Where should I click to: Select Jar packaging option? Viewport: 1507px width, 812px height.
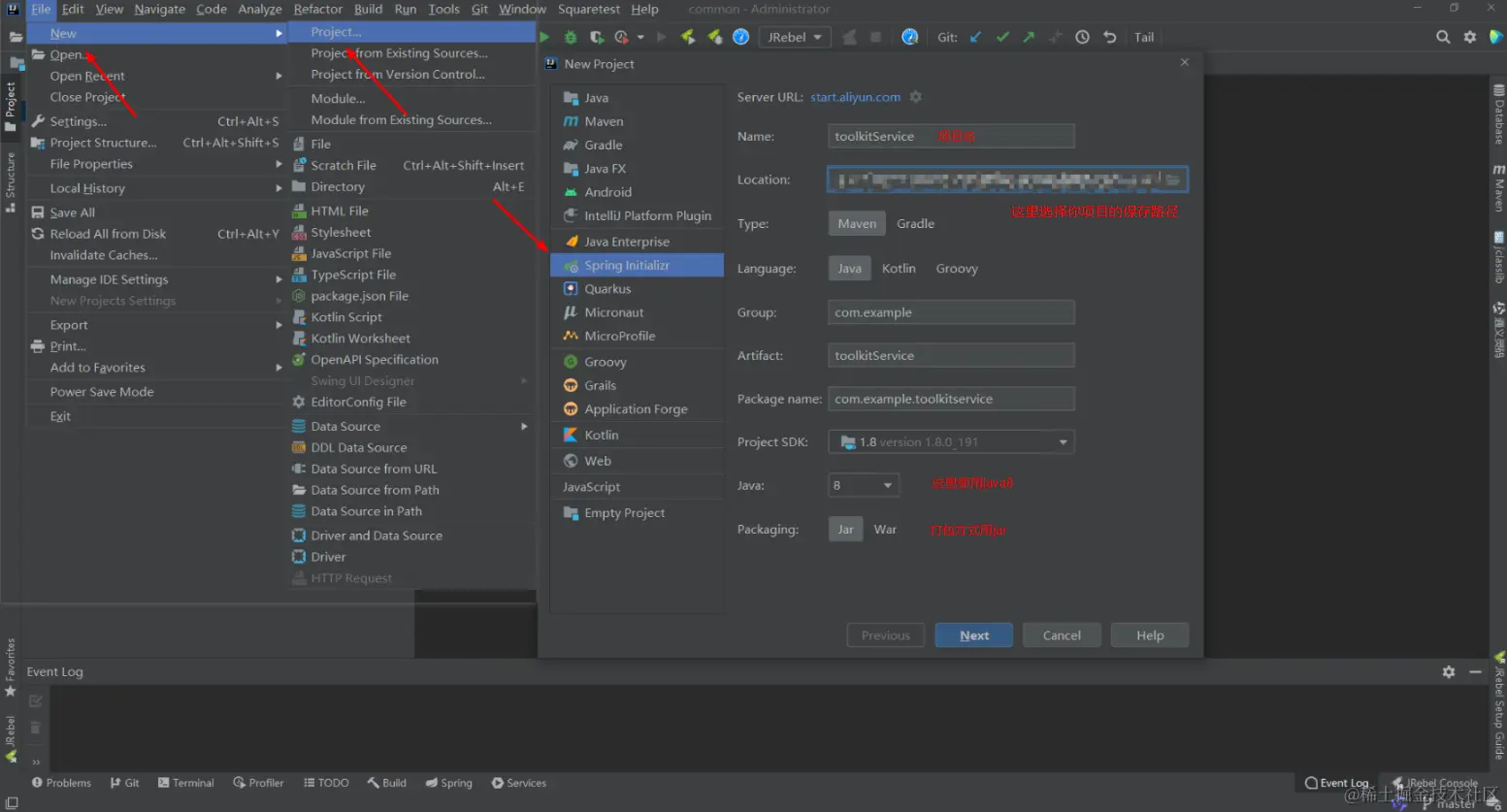click(845, 530)
